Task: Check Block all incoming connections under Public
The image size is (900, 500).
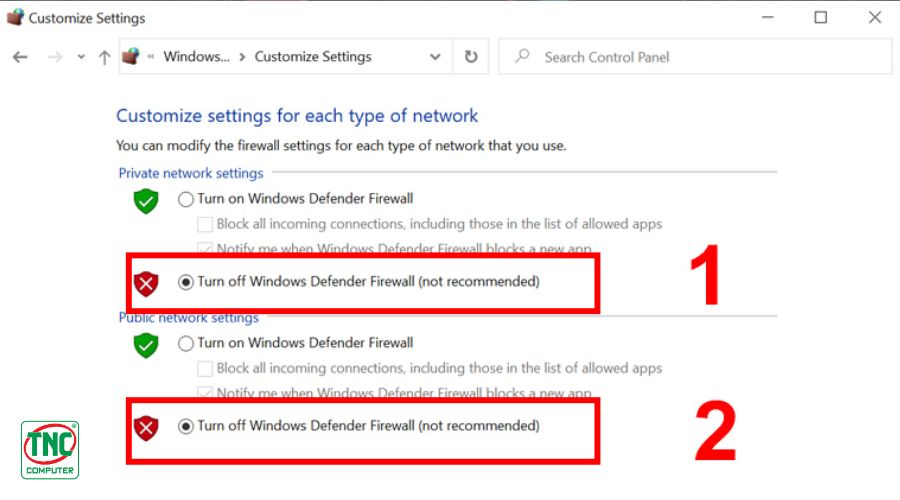Action: 205,368
